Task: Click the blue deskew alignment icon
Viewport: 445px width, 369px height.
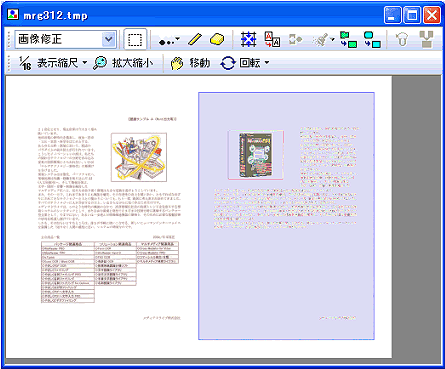Action: click(249, 39)
